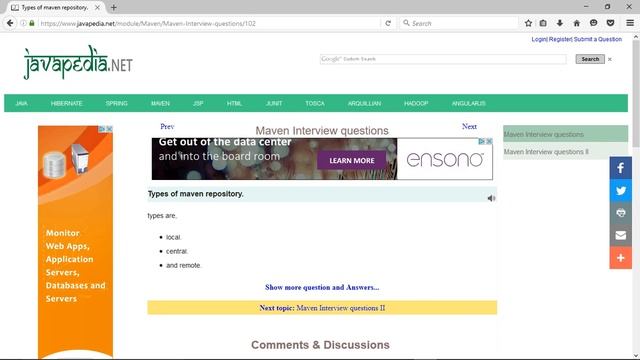Reload the page with the refresh icon
The image size is (640, 360).
pyautogui.click(x=388, y=23)
